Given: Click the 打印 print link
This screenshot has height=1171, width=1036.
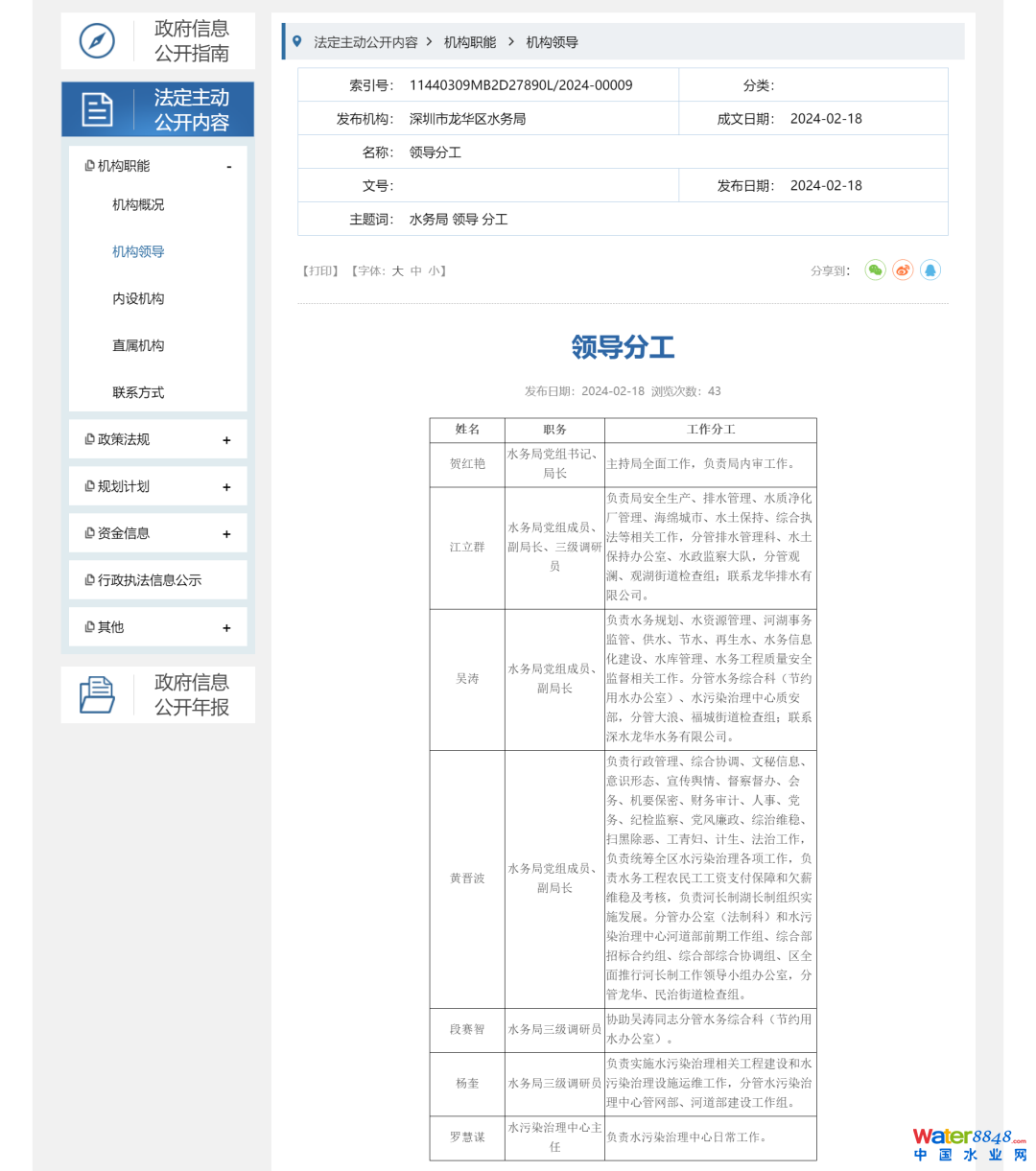Looking at the screenshot, I should click(x=320, y=271).
